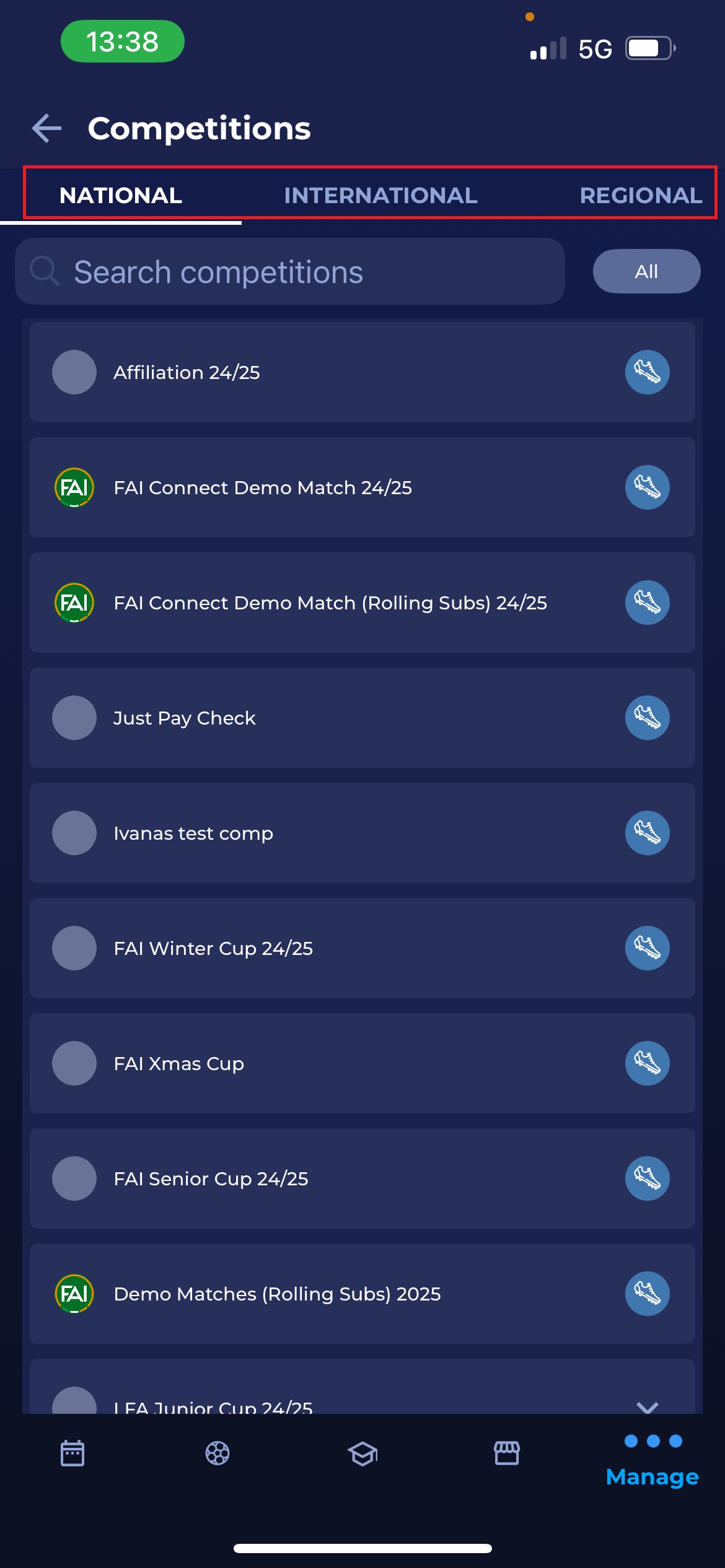
Task: Open the graduation cap icon in bottom bar
Action: pyautogui.click(x=362, y=1453)
